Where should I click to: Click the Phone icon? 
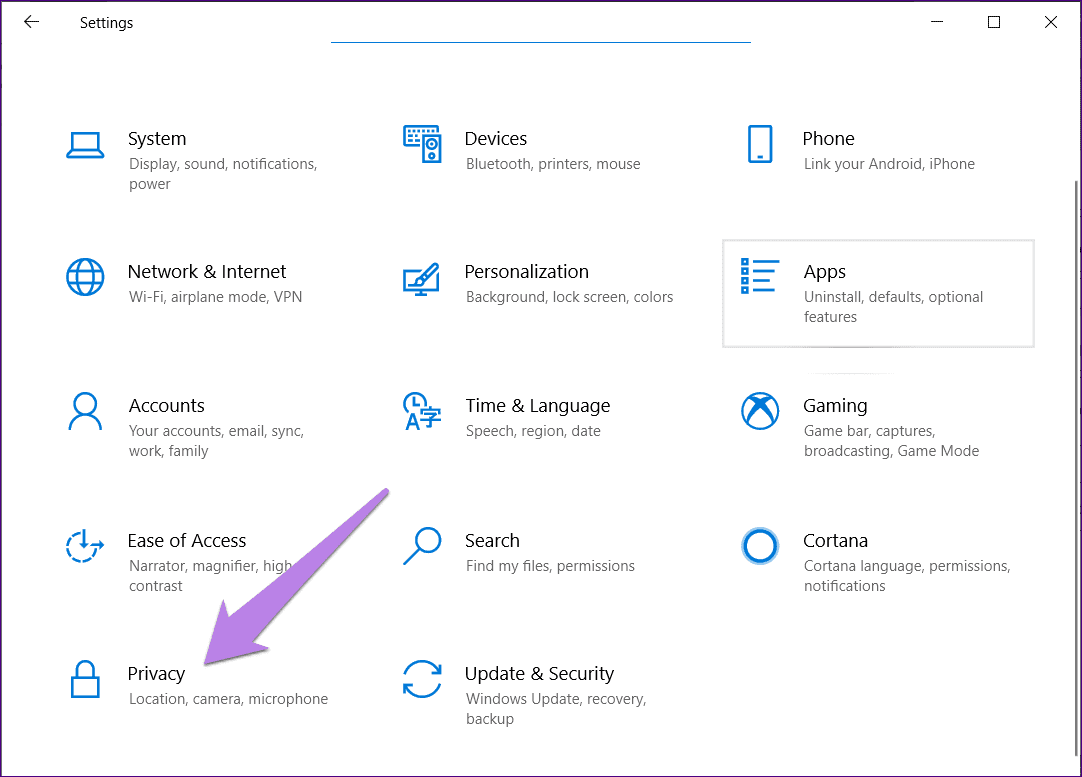point(760,144)
